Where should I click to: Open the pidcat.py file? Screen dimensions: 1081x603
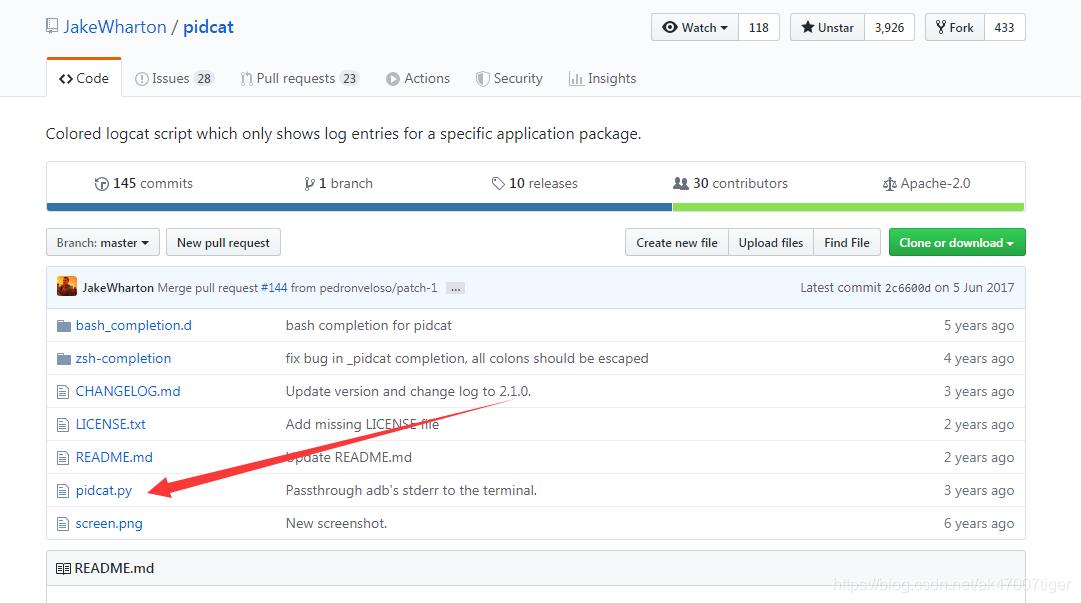(103, 491)
